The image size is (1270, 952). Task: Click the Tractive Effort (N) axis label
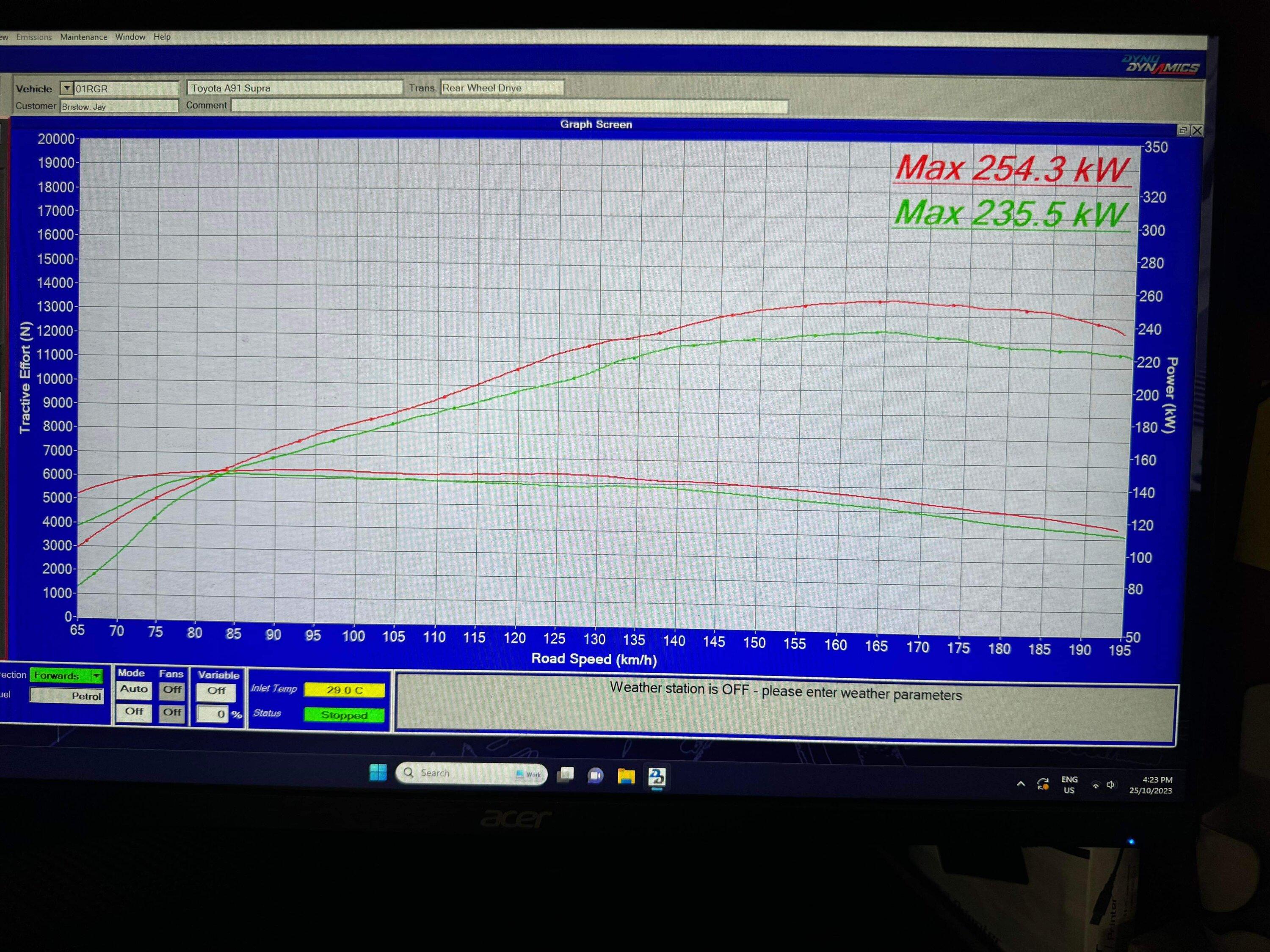click(x=25, y=377)
